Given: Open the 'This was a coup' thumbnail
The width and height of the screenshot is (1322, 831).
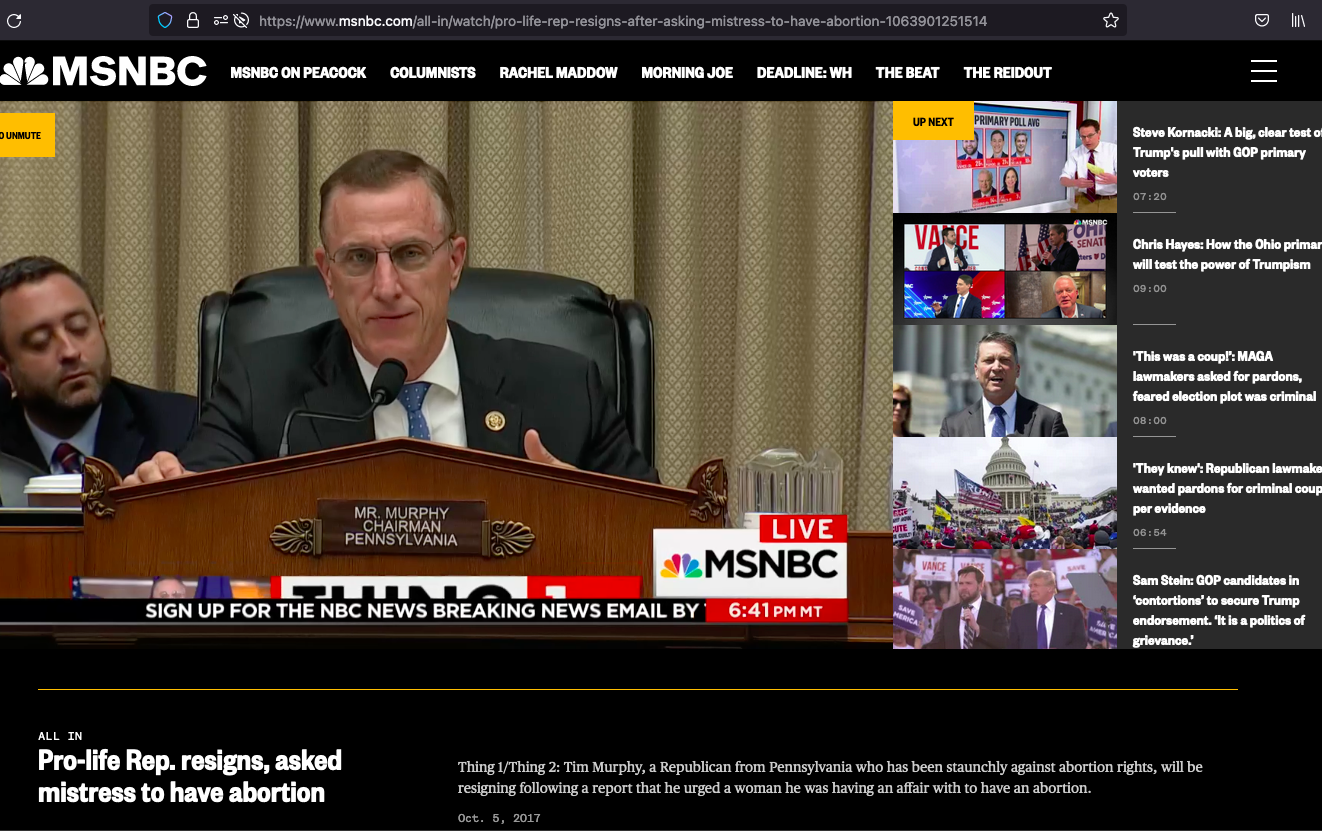Looking at the screenshot, I should [1005, 381].
